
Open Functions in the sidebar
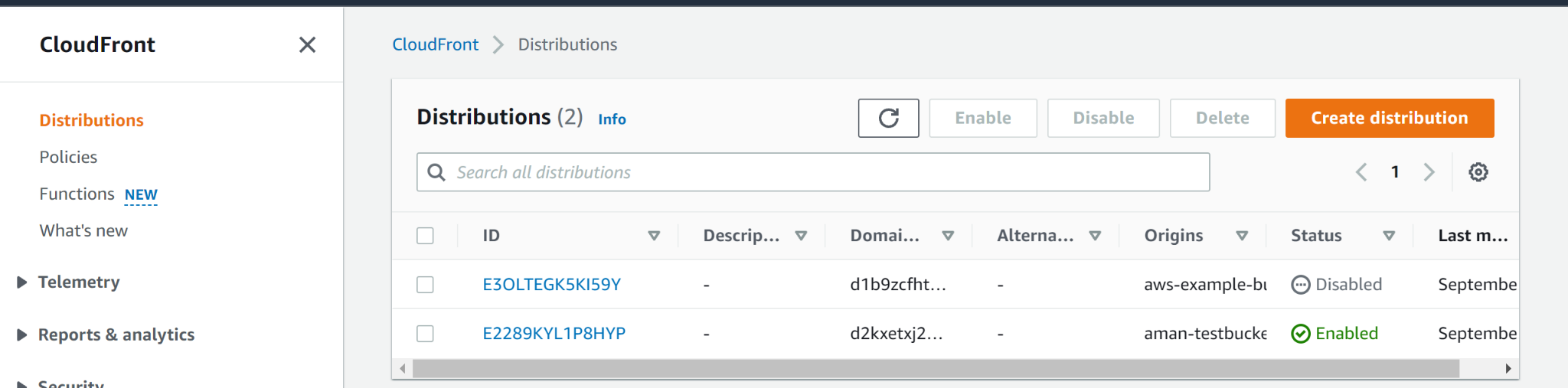coord(77,194)
